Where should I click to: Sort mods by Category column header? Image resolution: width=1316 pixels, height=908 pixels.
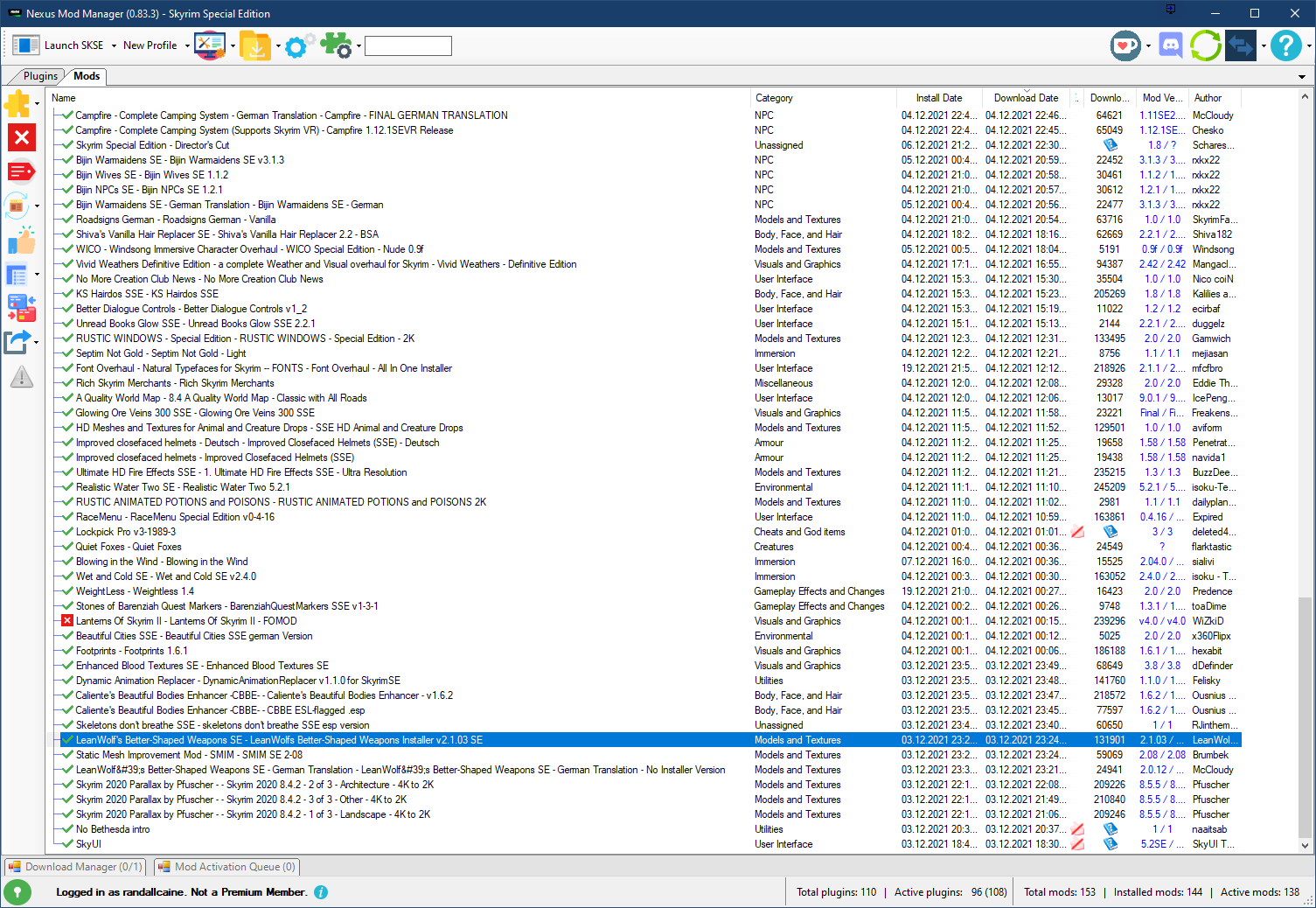tap(774, 98)
